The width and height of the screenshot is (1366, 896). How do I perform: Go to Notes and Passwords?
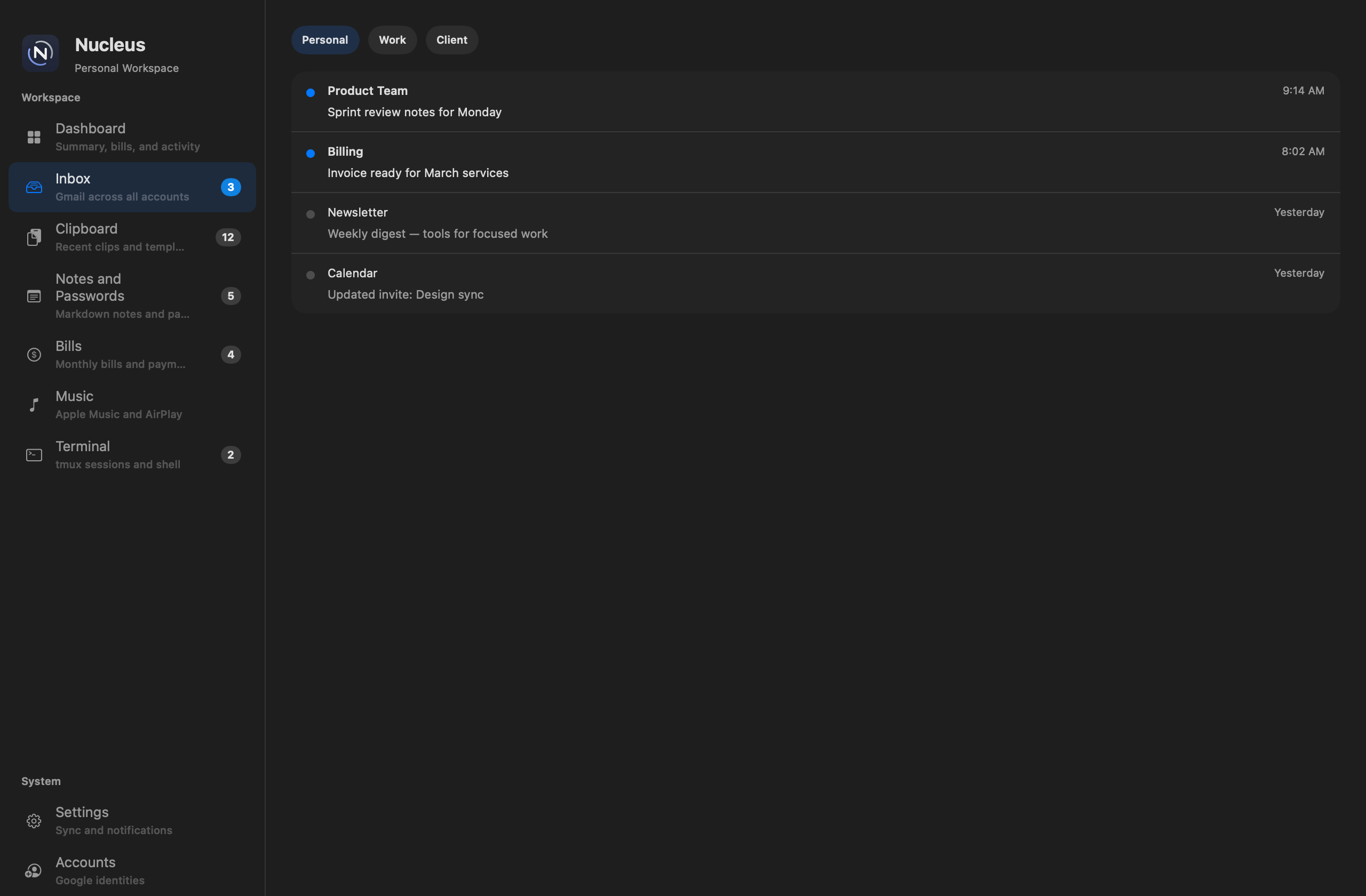[x=132, y=296]
